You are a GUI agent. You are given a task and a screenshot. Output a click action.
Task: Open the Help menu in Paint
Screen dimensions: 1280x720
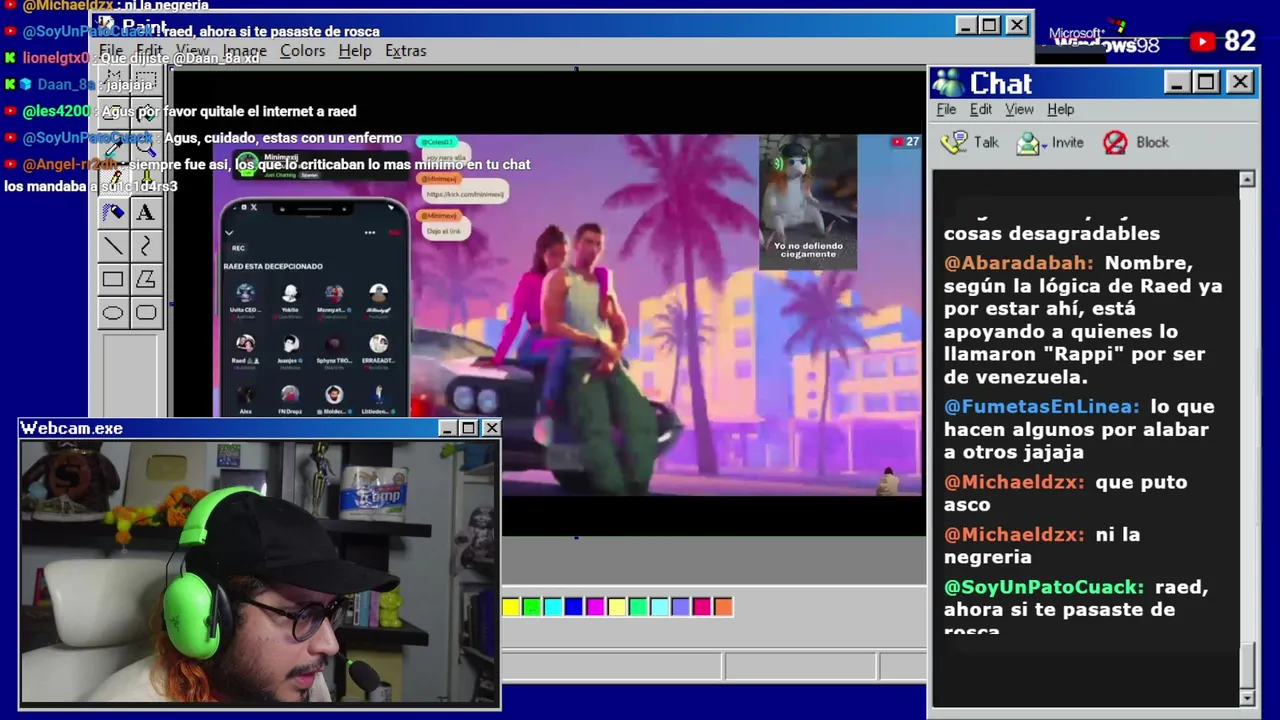pos(354,51)
